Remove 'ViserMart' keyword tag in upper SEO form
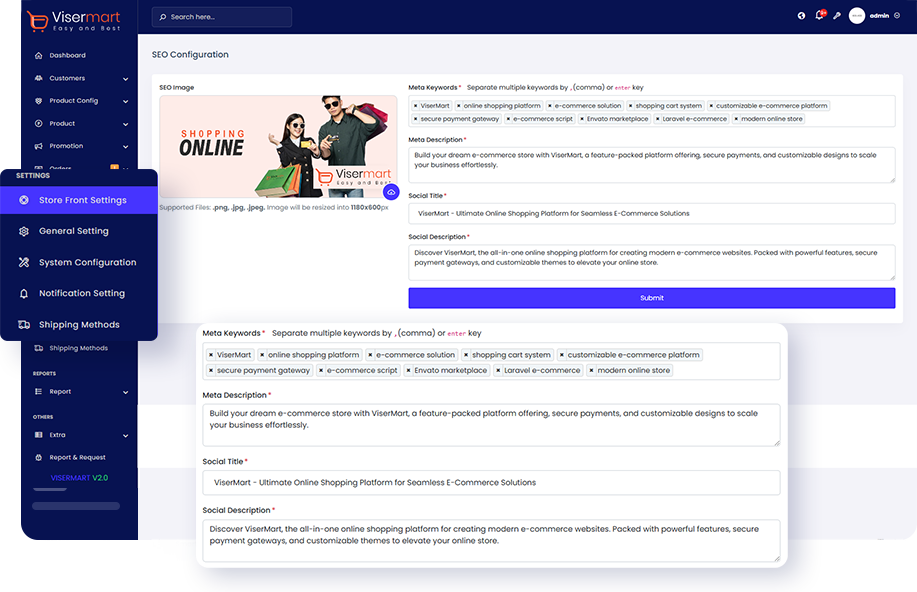The width and height of the screenshot is (917, 592). point(415,106)
